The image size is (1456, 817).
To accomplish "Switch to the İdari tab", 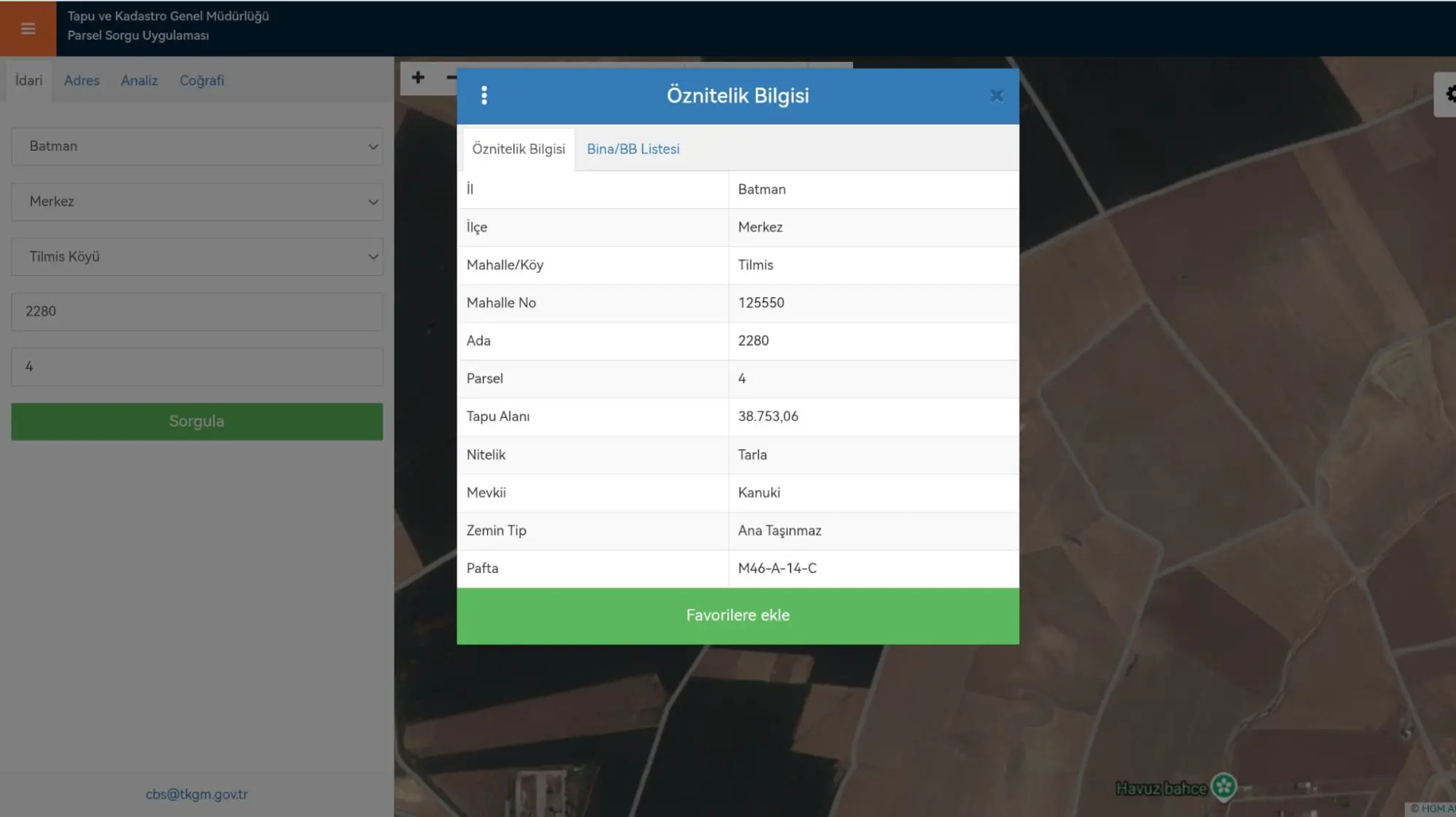I will click(x=29, y=81).
